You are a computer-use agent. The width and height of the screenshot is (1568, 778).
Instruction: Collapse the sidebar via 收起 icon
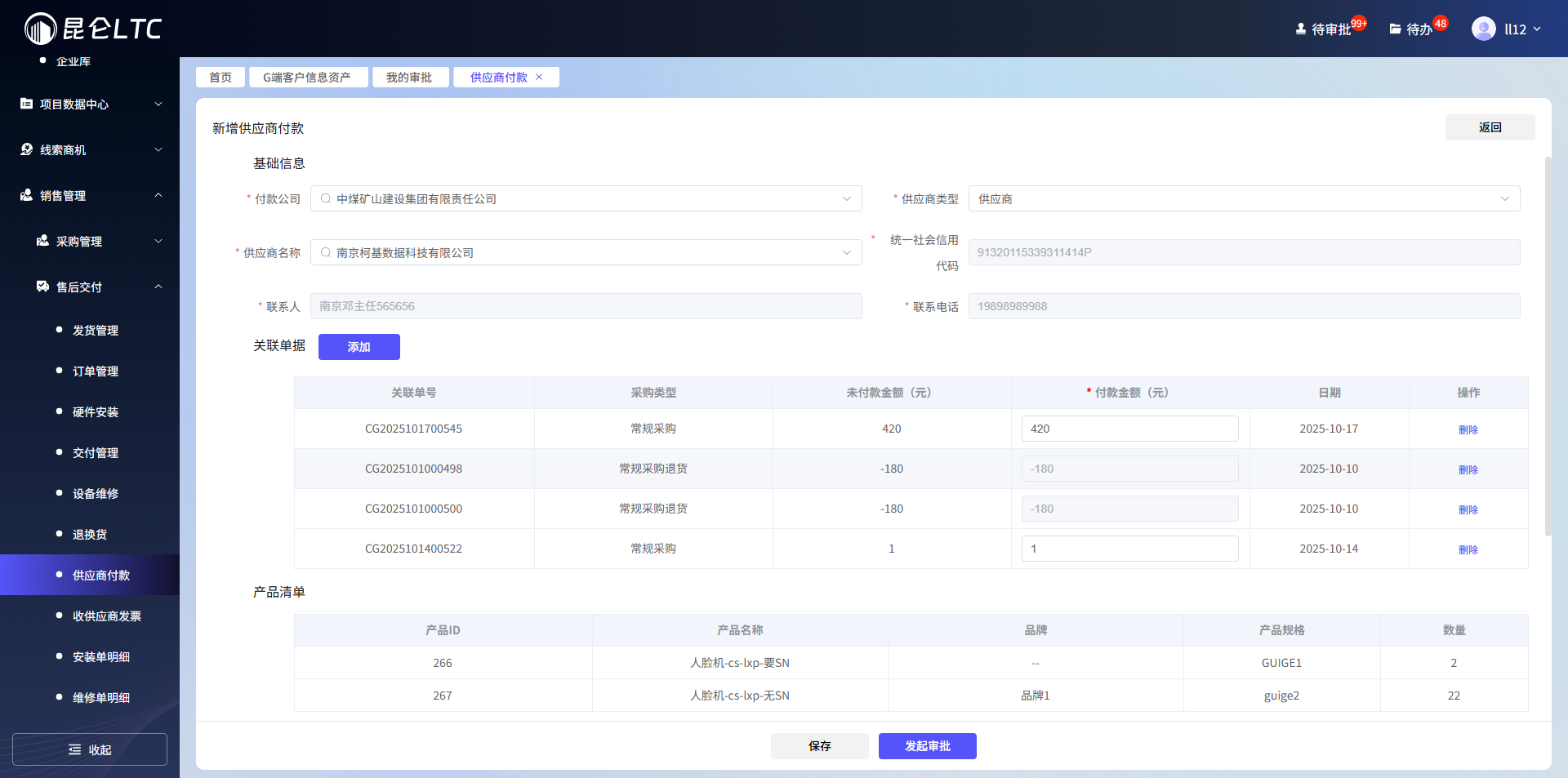(x=75, y=749)
